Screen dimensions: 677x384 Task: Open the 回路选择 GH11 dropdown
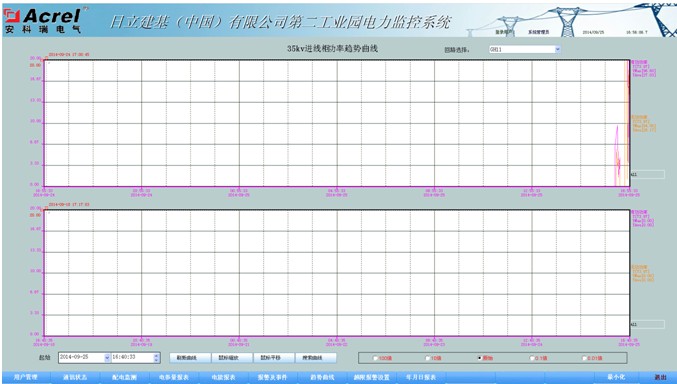[x=557, y=49]
